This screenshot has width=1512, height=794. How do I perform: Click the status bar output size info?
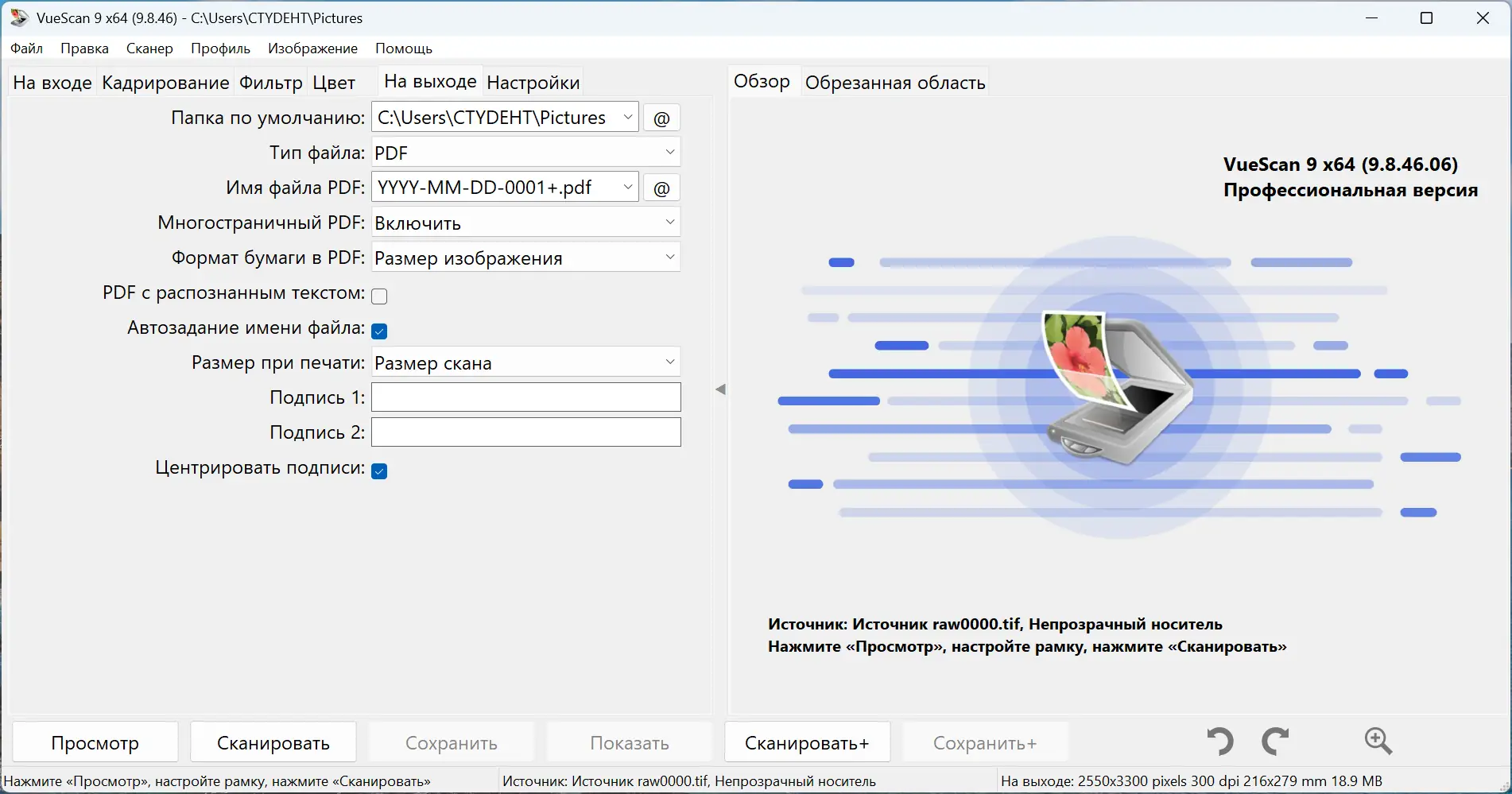1192,781
